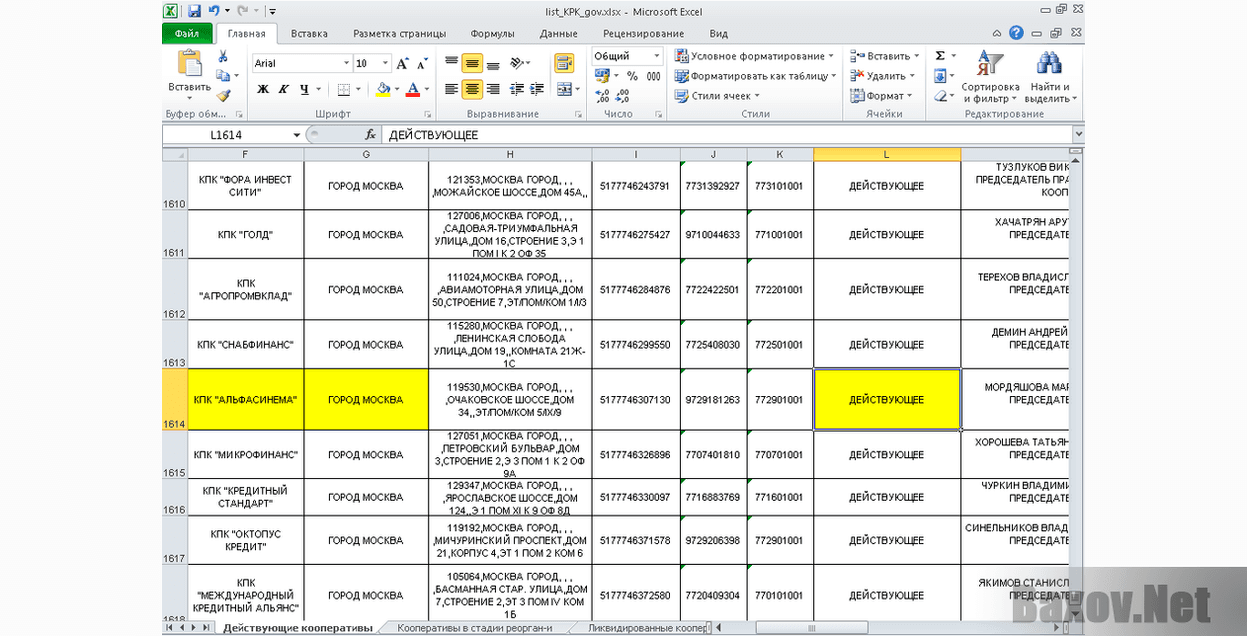Viewport: 1247px width, 636px height.
Task: Expand the Общий number format dropdown
Action: pyautogui.click(x=658, y=56)
